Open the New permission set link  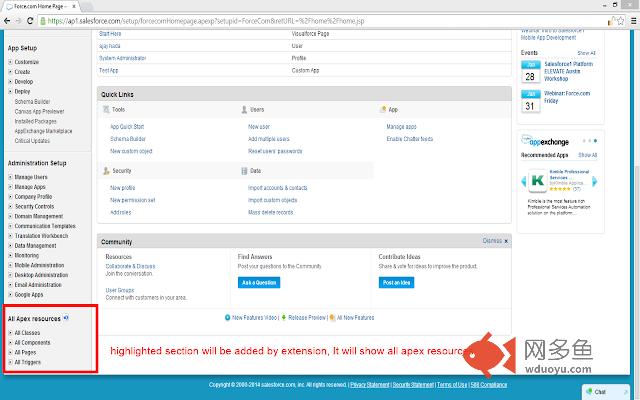click(x=133, y=200)
